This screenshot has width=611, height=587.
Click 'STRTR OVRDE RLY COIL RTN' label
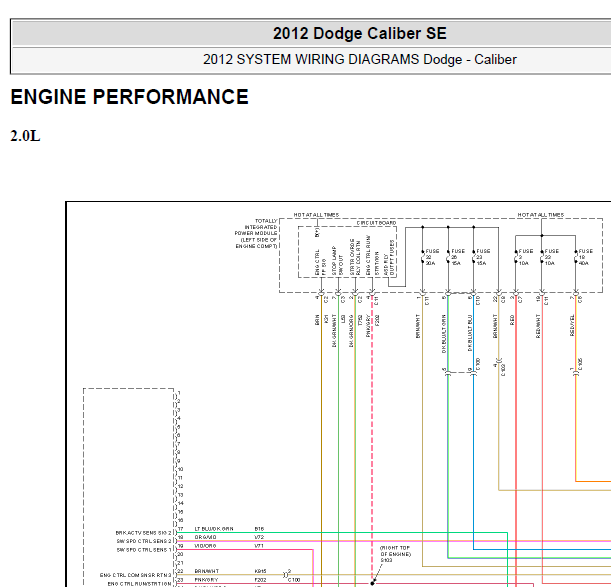coord(355,257)
